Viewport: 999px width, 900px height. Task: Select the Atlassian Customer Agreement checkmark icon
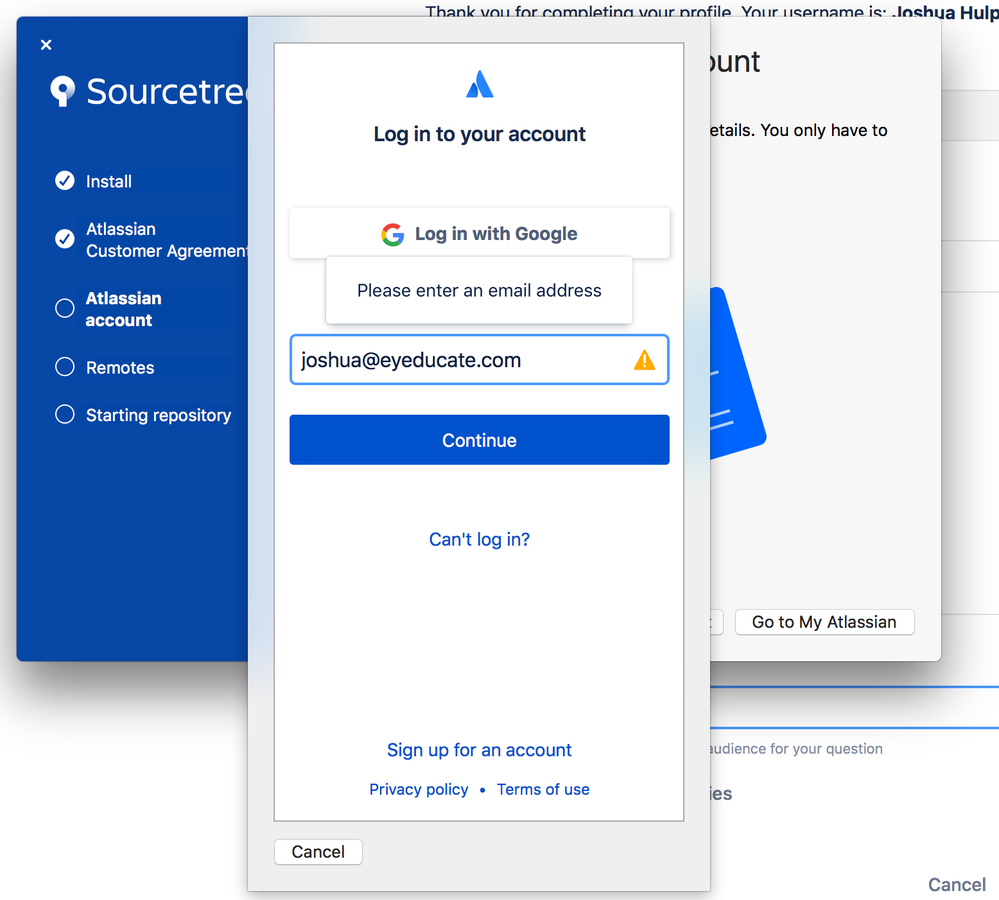[64, 239]
